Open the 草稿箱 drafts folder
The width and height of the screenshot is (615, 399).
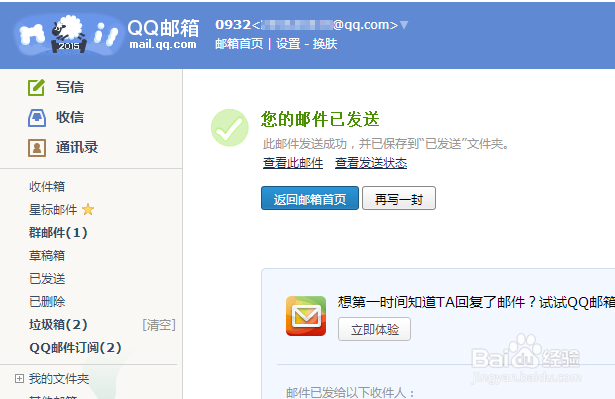(47, 256)
